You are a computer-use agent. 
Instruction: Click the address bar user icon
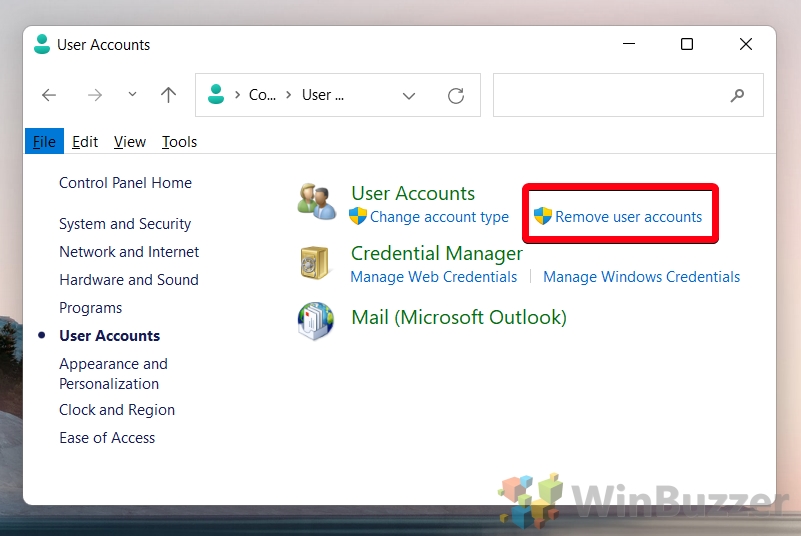[216, 95]
